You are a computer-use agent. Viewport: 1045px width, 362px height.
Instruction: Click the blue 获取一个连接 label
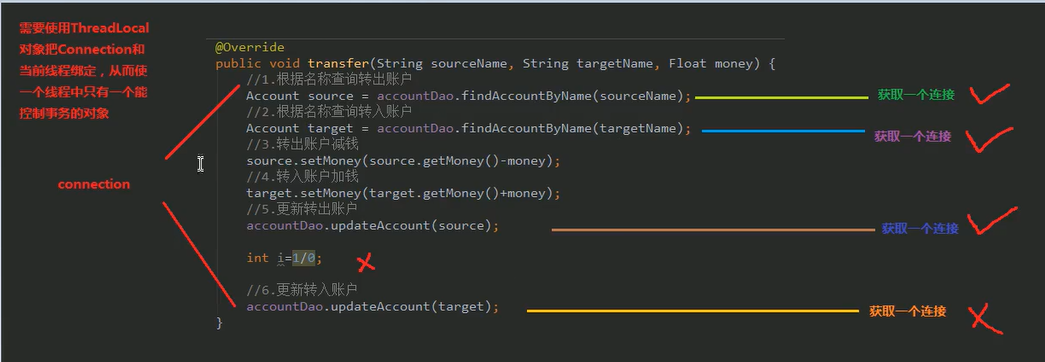pyautogui.click(x=920, y=228)
